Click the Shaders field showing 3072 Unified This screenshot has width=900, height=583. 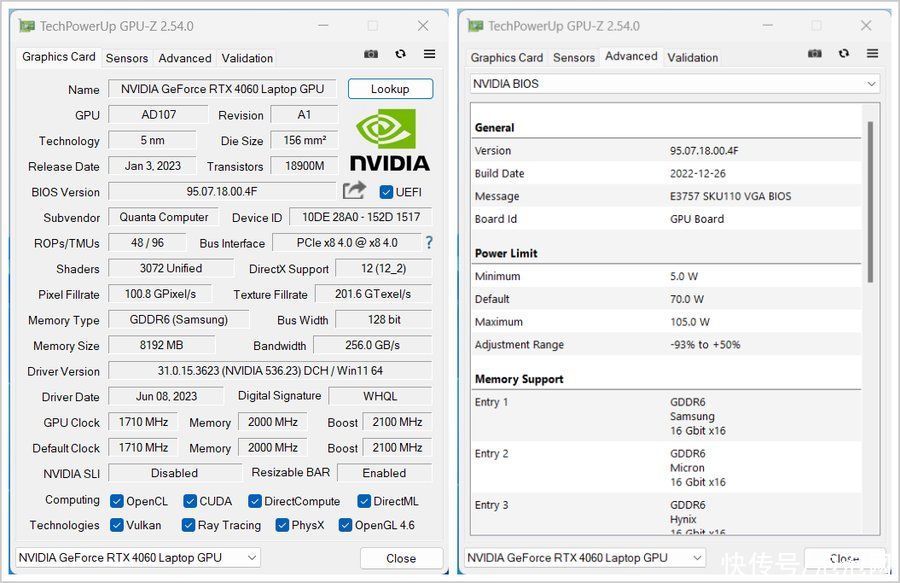point(171,269)
